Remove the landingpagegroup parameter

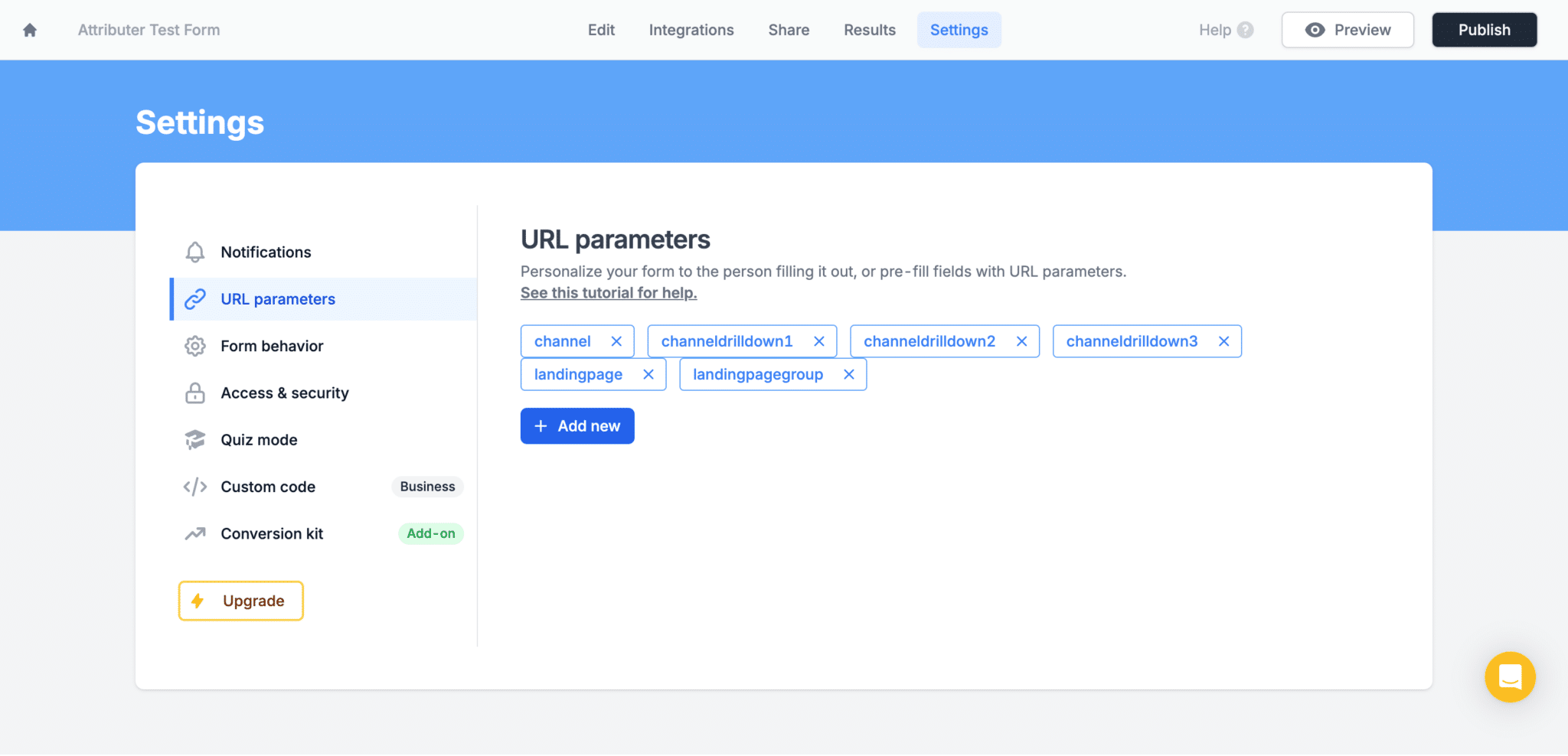click(849, 374)
